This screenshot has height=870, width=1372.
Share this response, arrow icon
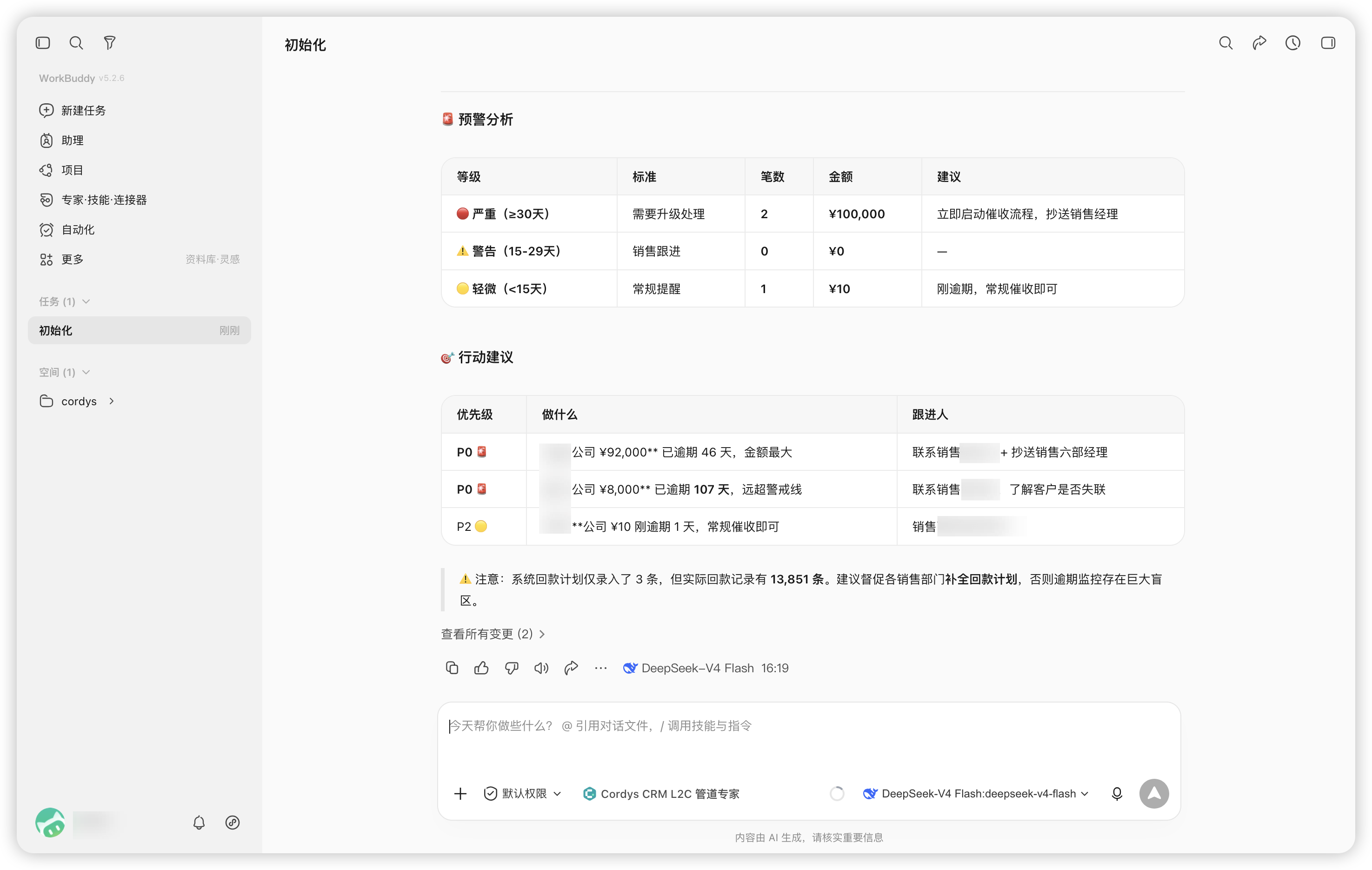pos(571,668)
